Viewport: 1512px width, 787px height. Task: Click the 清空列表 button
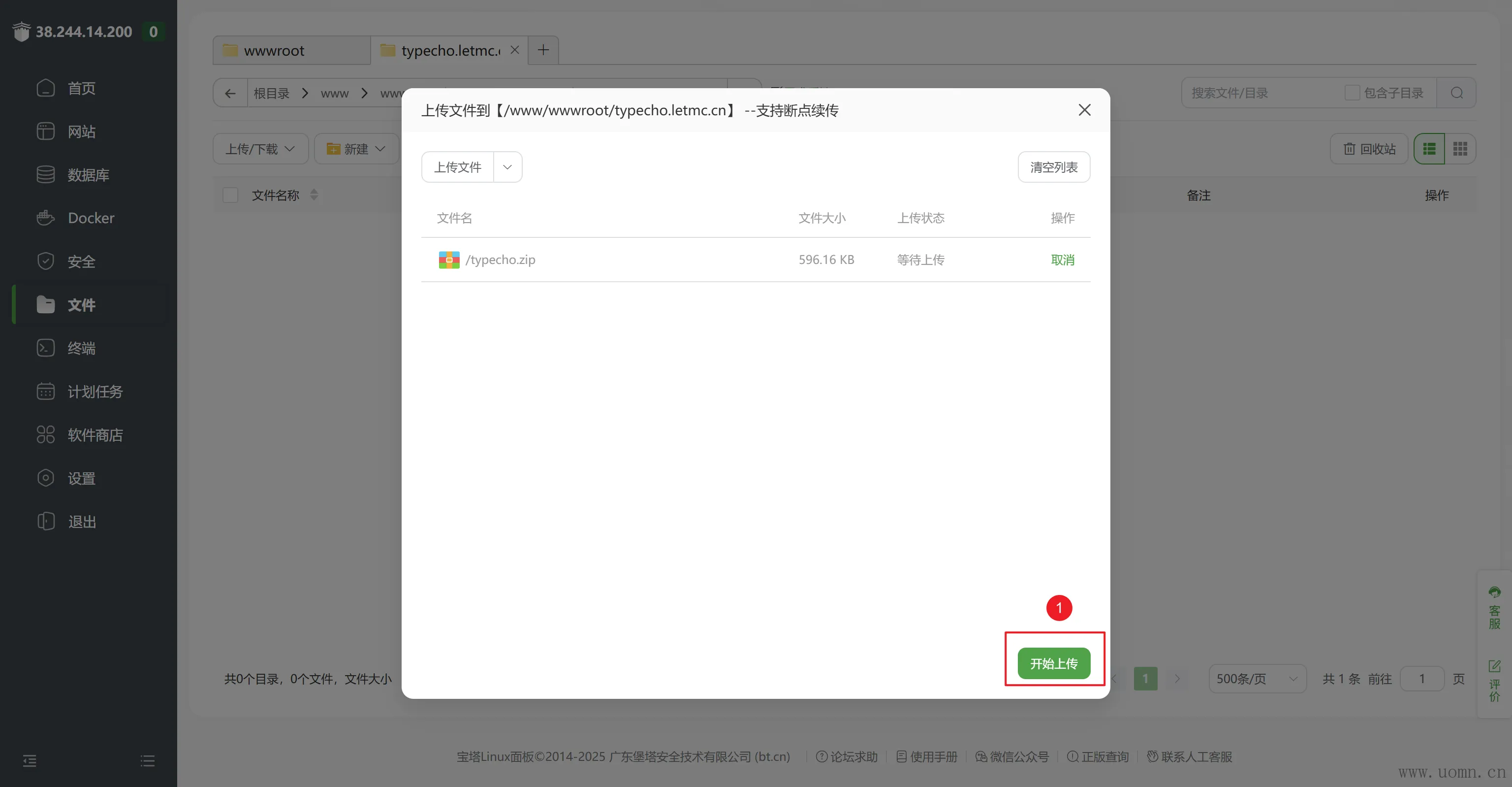coord(1054,167)
